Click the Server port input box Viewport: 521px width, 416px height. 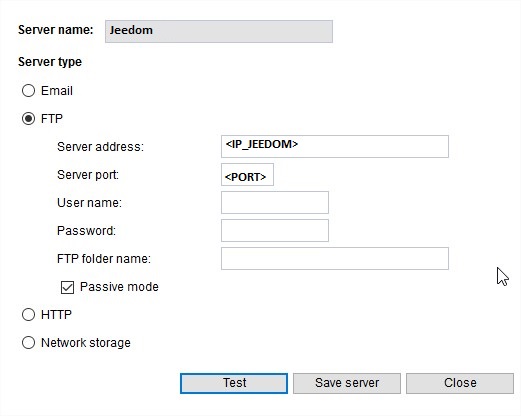(247, 174)
